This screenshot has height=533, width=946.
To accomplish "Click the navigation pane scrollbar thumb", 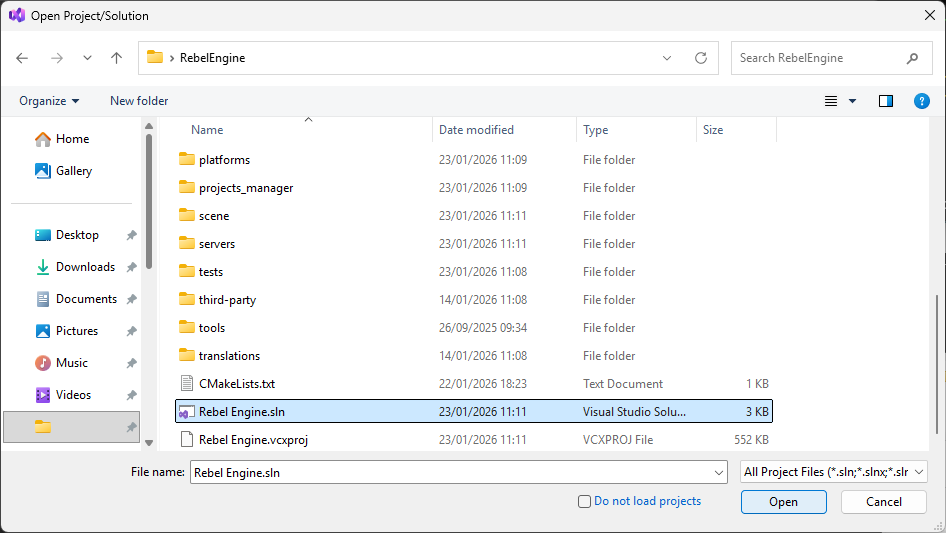I will pos(149,201).
